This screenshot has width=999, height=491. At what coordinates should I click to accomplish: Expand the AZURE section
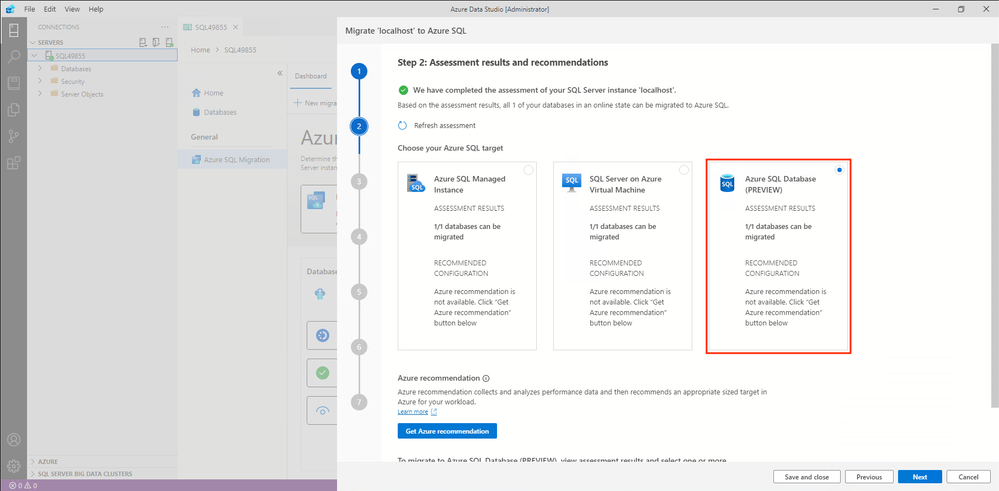click(33, 461)
